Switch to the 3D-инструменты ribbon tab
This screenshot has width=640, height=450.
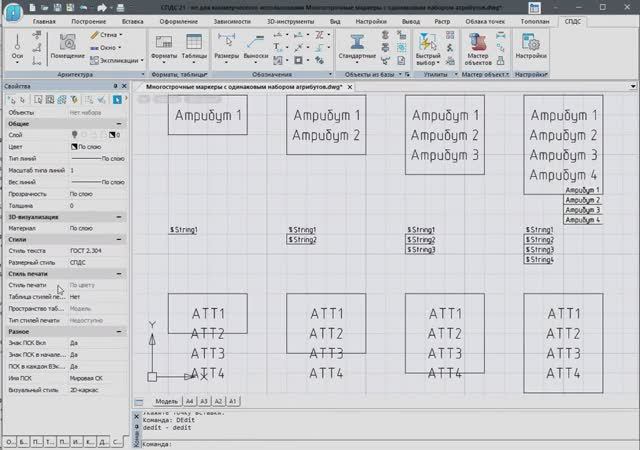(291, 22)
